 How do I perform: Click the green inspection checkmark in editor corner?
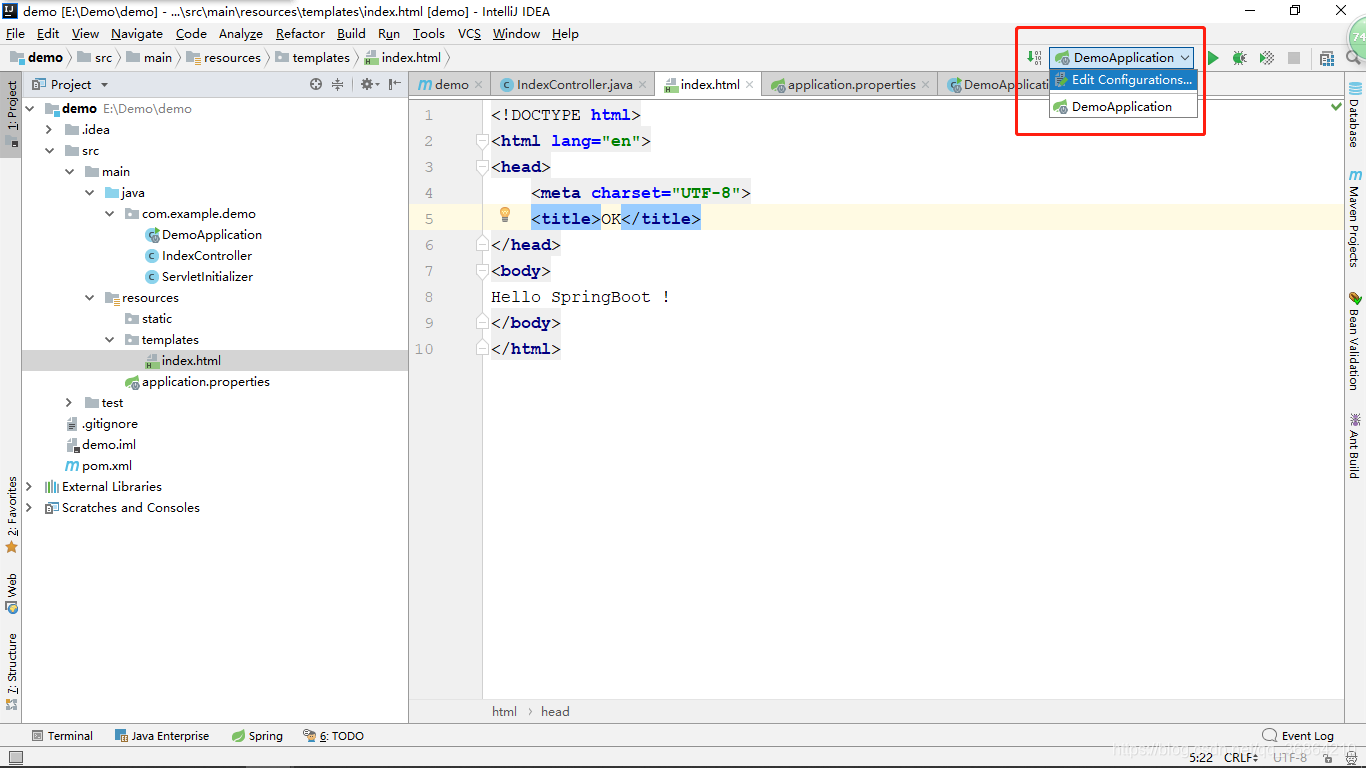(x=1337, y=105)
